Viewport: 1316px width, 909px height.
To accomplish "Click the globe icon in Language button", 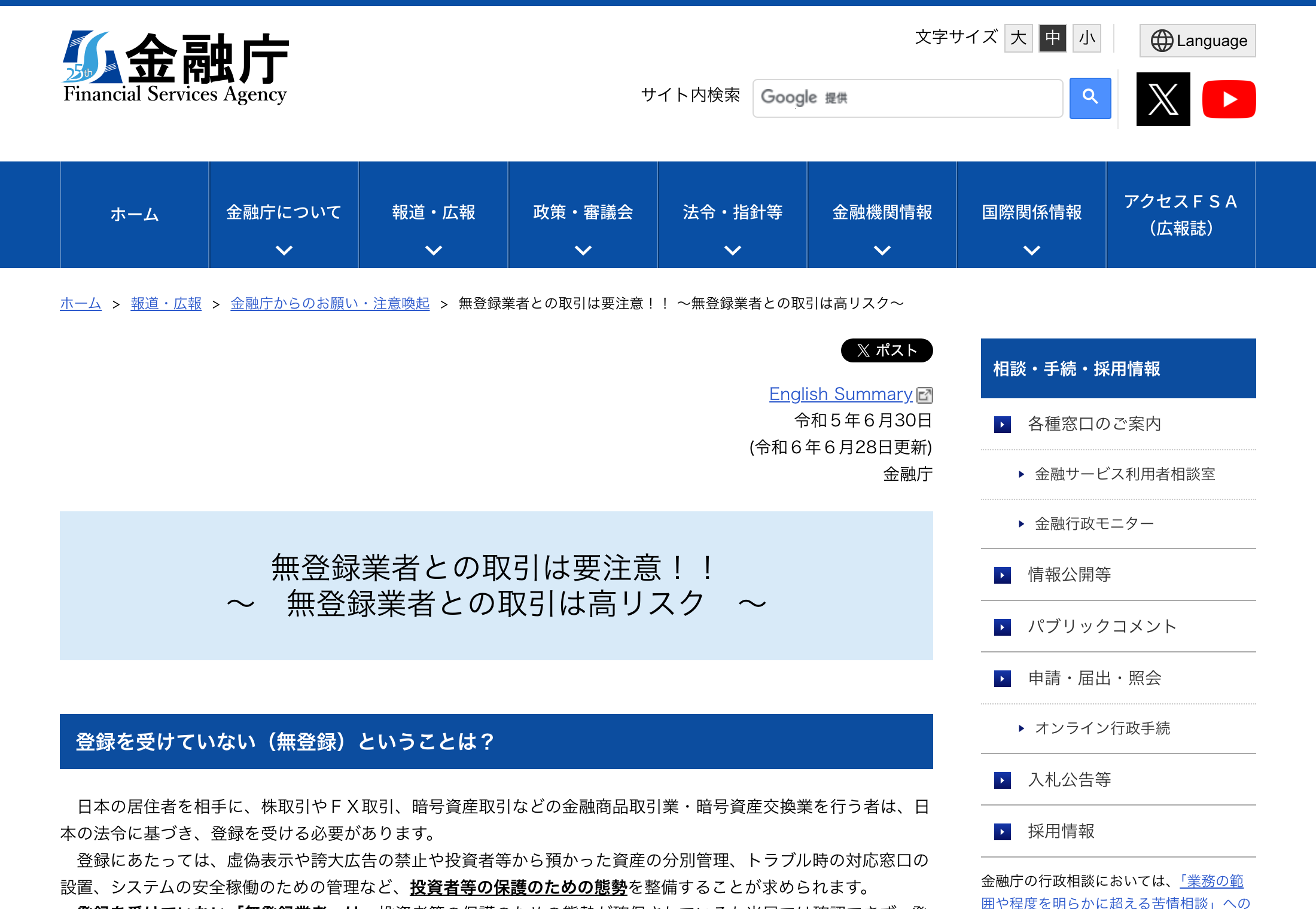I will [1162, 41].
